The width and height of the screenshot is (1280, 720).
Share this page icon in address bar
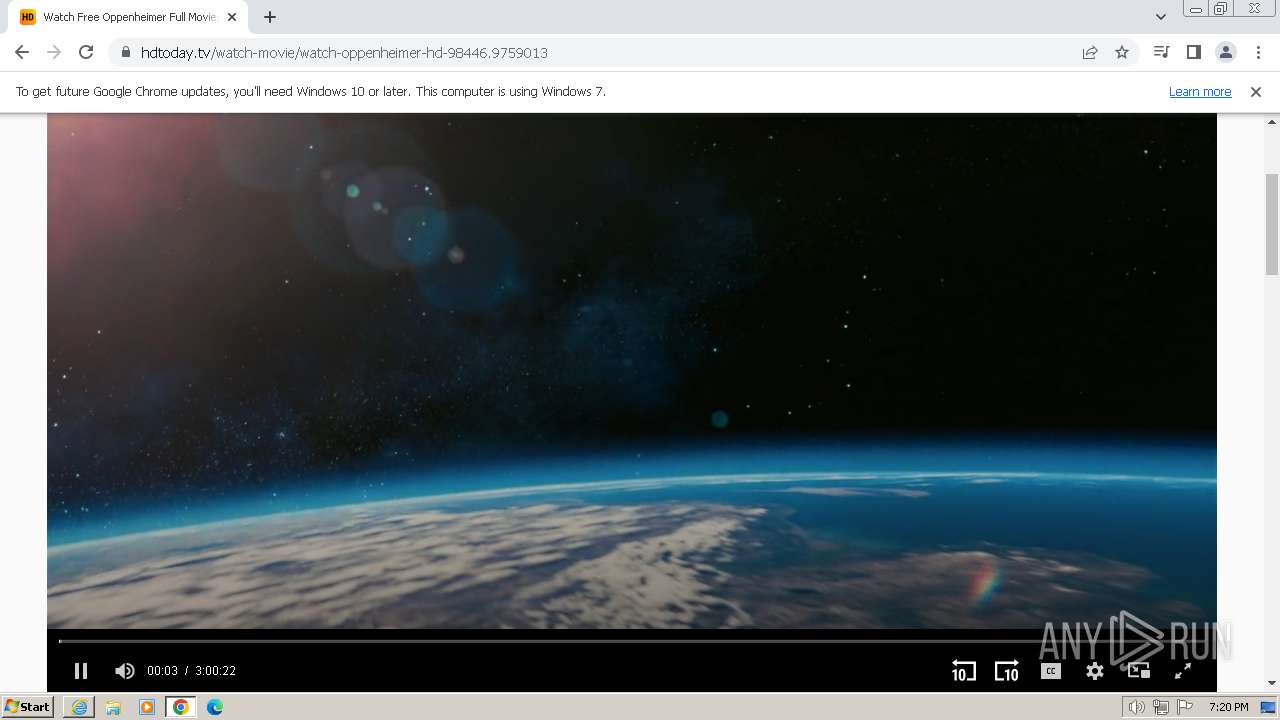(x=1090, y=53)
